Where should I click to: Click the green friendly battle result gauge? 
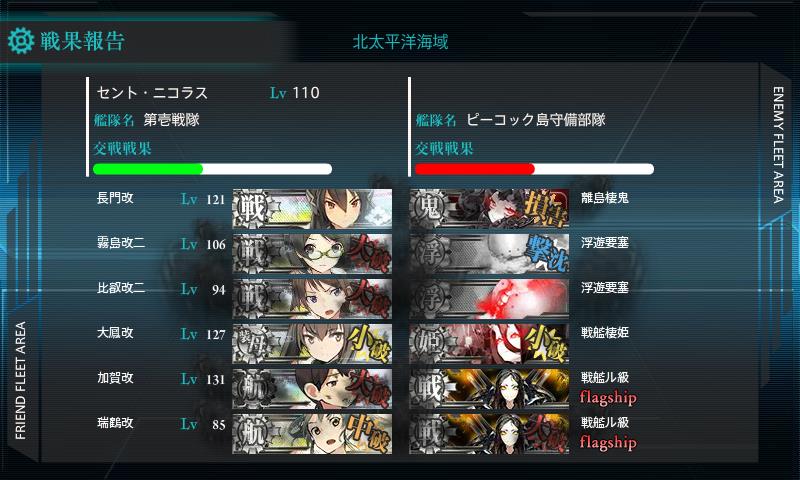coord(212,169)
